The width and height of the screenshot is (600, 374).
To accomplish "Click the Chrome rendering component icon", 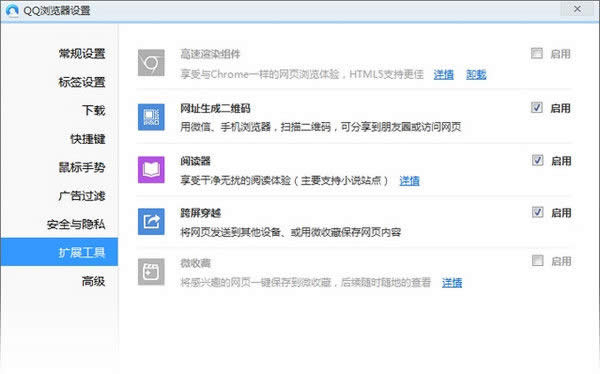I will click(151, 62).
